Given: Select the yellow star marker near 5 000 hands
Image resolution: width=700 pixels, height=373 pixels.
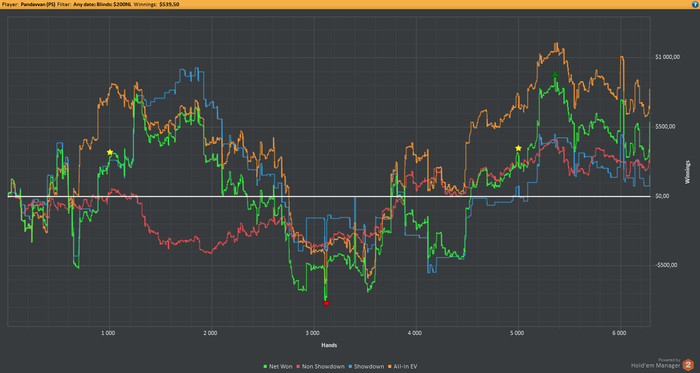Looking at the screenshot, I should [518, 148].
